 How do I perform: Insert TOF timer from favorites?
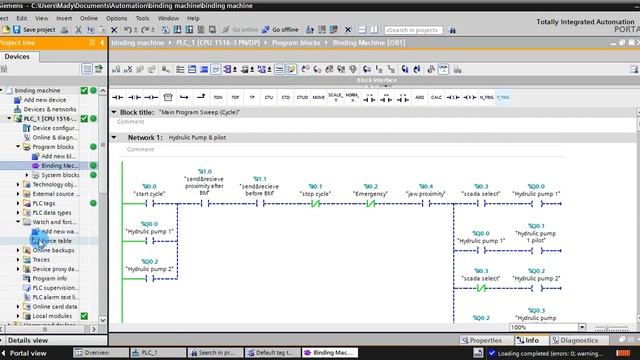[x=235, y=98]
